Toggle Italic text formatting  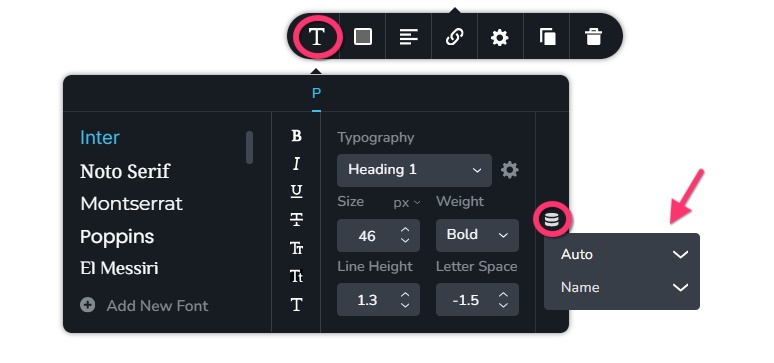(296, 163)
